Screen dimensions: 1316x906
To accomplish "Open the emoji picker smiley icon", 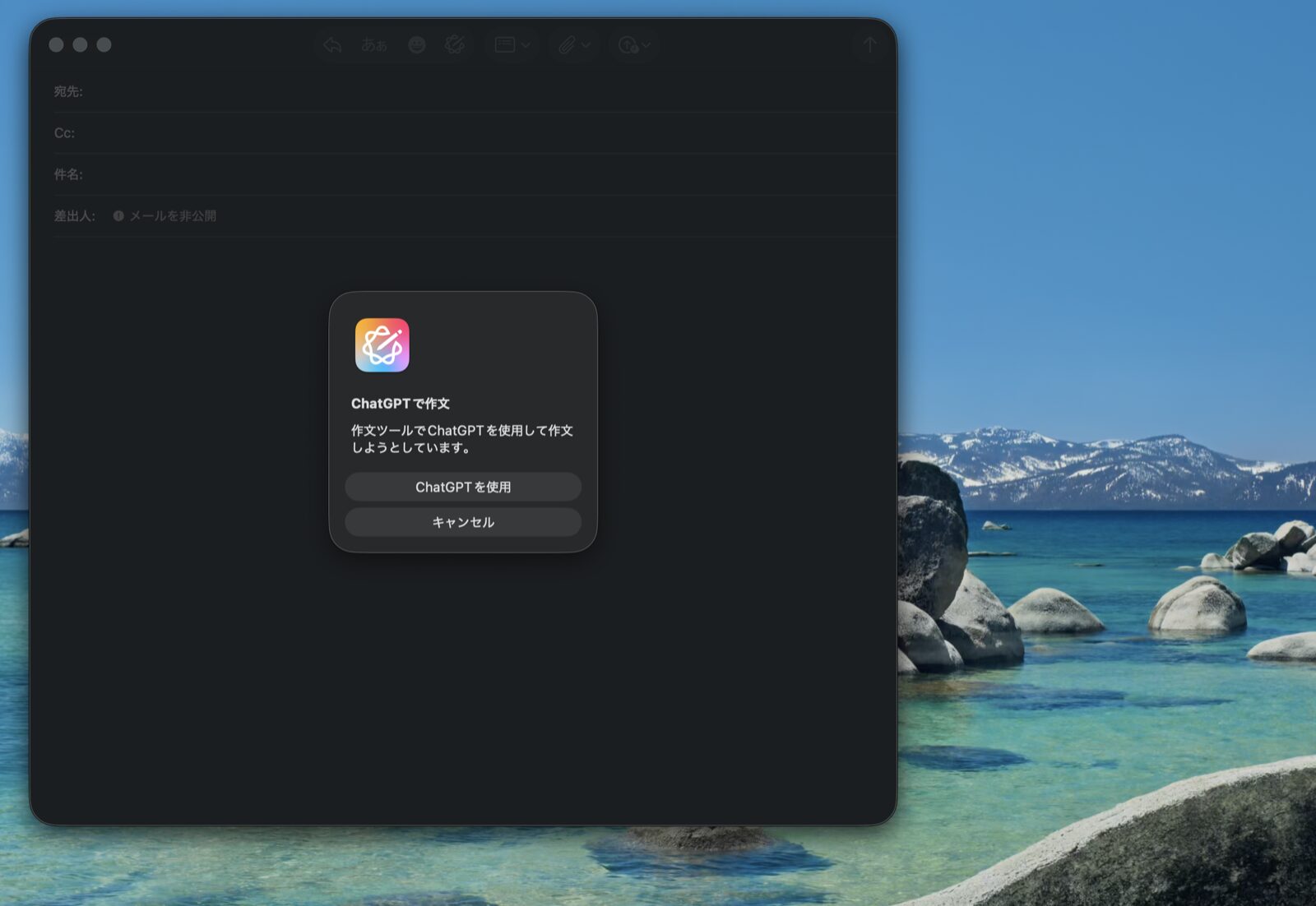I will point(417,44).
